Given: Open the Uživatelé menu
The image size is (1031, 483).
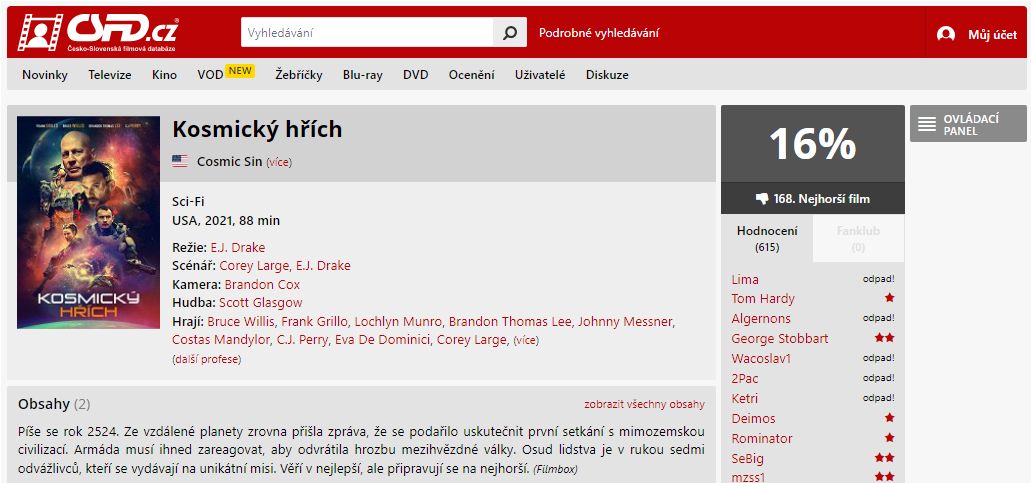Looking at the screenshot, I should (x=540, y=74).
